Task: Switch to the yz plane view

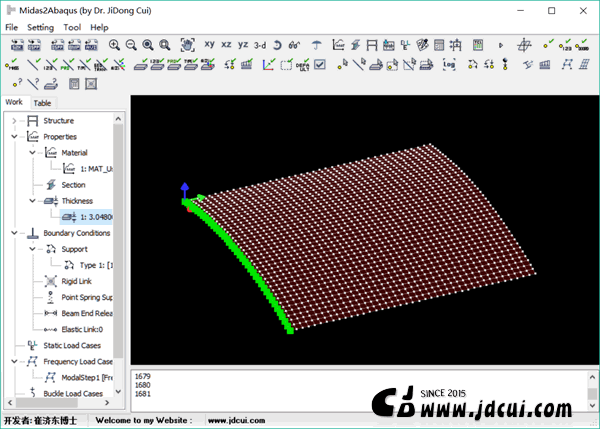Action: click(243, 44)
